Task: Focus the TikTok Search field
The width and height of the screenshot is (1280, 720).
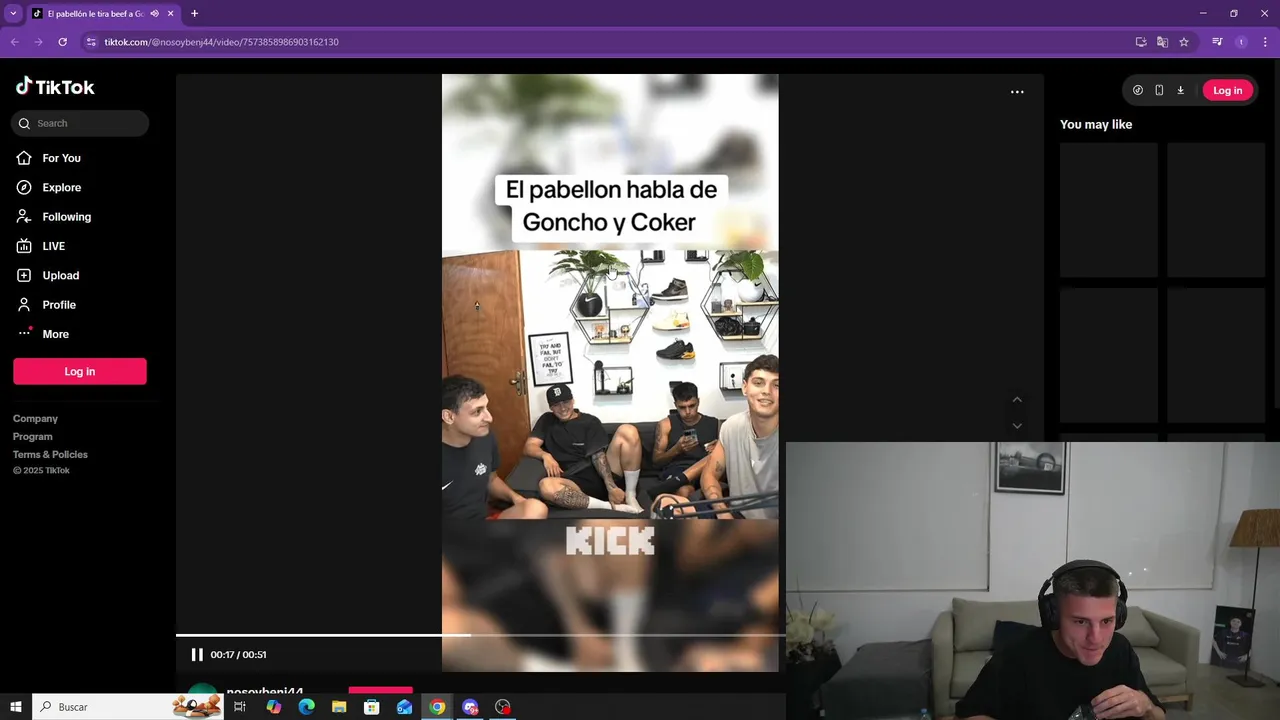Action: click(80, 123)
